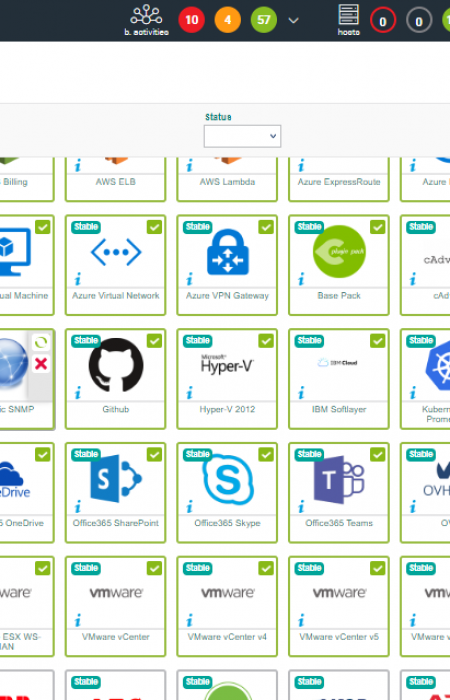The height and width of the screenshot is (700, 450).
Task: Show info for AWS Lambda
Action: click(189, 166)
